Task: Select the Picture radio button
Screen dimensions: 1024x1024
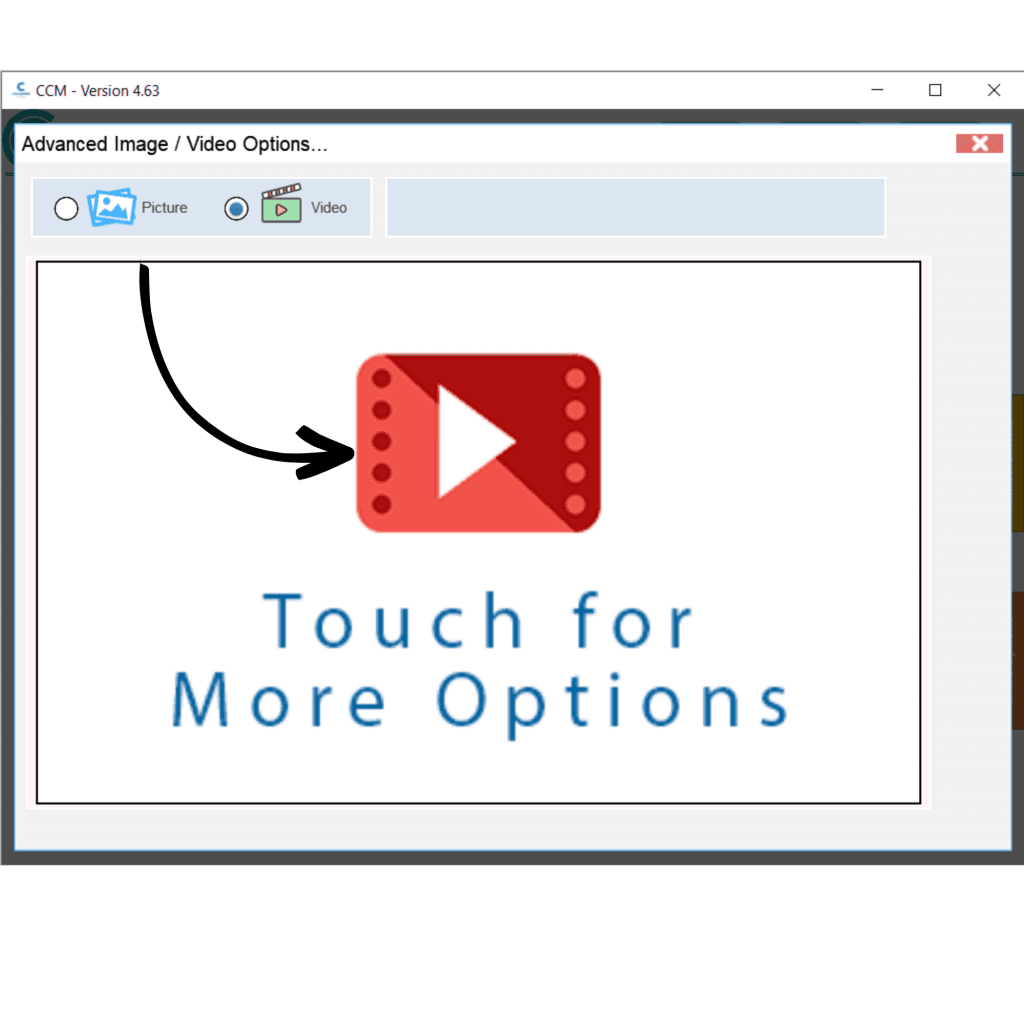Action: 66,208
